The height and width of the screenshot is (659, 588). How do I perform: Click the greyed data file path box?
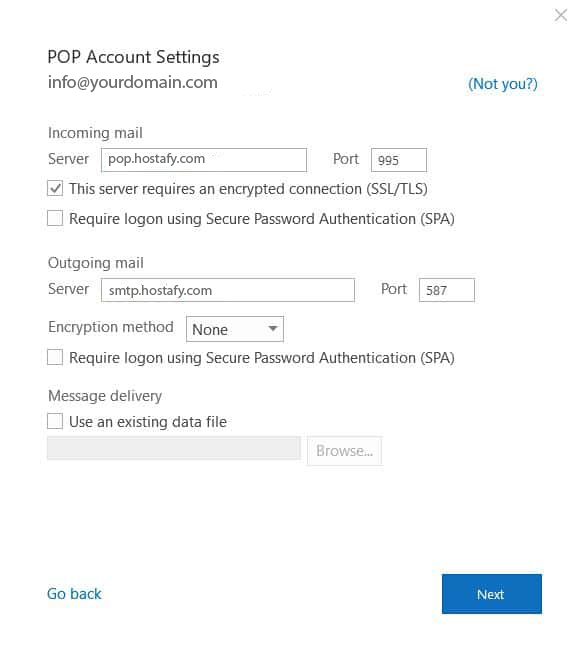click(174, 448)
